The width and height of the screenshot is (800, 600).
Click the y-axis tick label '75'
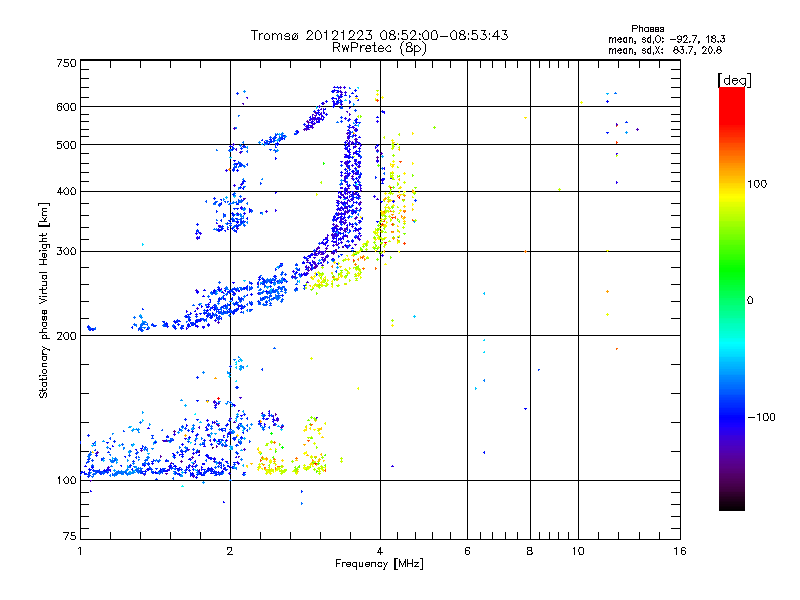click(x=70, y=536)
